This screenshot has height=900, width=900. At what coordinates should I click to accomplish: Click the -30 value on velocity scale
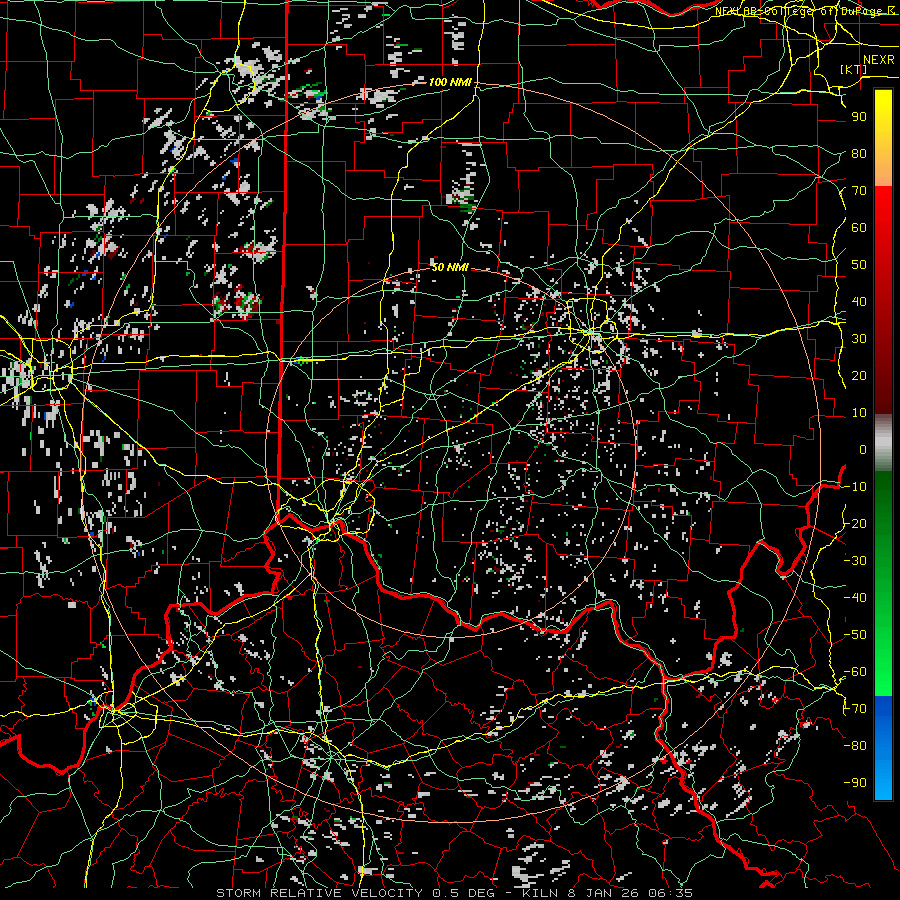tap(855, 561)
